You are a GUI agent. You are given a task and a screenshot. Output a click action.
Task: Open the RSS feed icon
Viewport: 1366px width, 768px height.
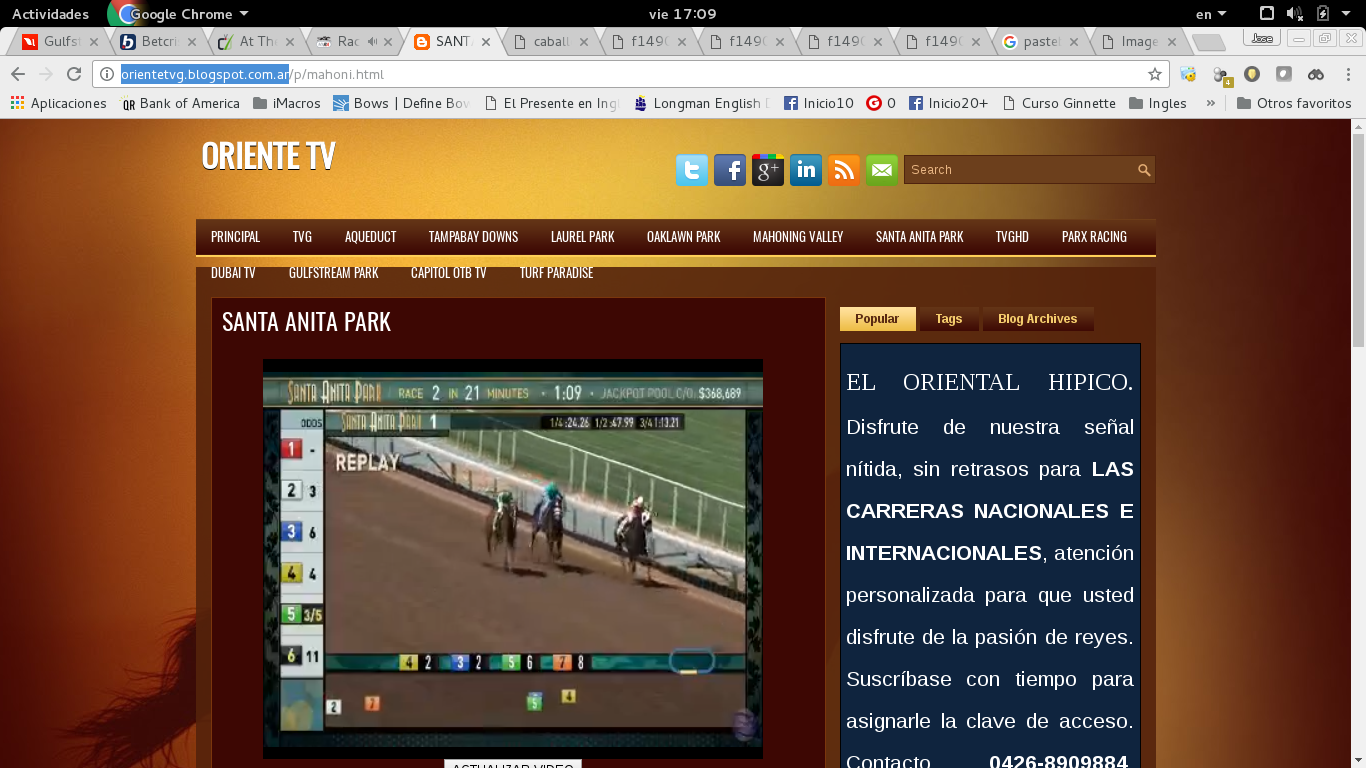844,170
